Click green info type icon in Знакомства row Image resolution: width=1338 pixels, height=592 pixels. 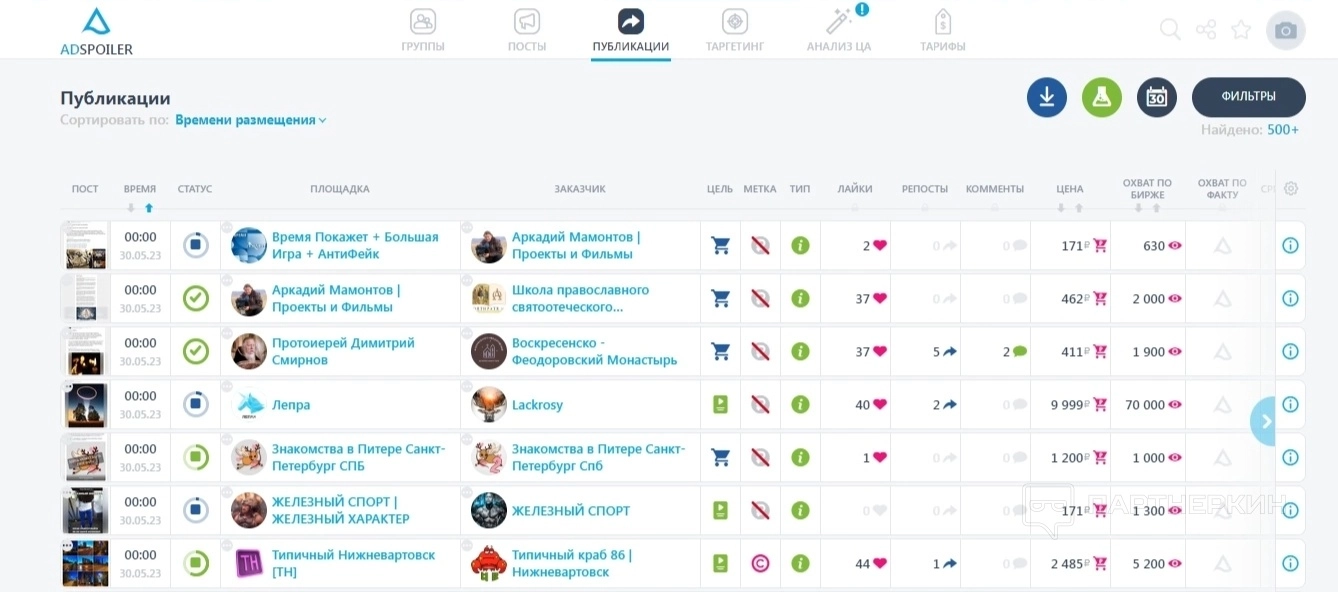coord(800,457)
